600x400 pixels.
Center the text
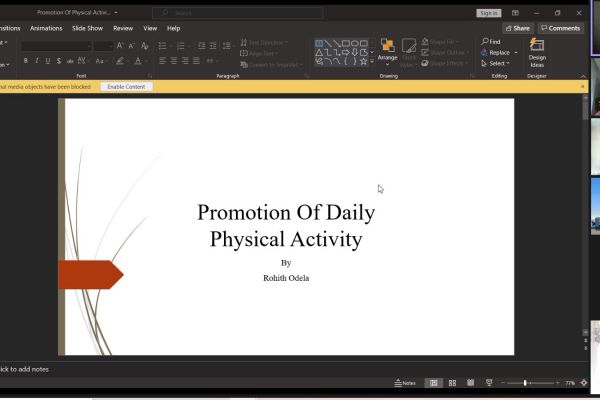point(174,60)
